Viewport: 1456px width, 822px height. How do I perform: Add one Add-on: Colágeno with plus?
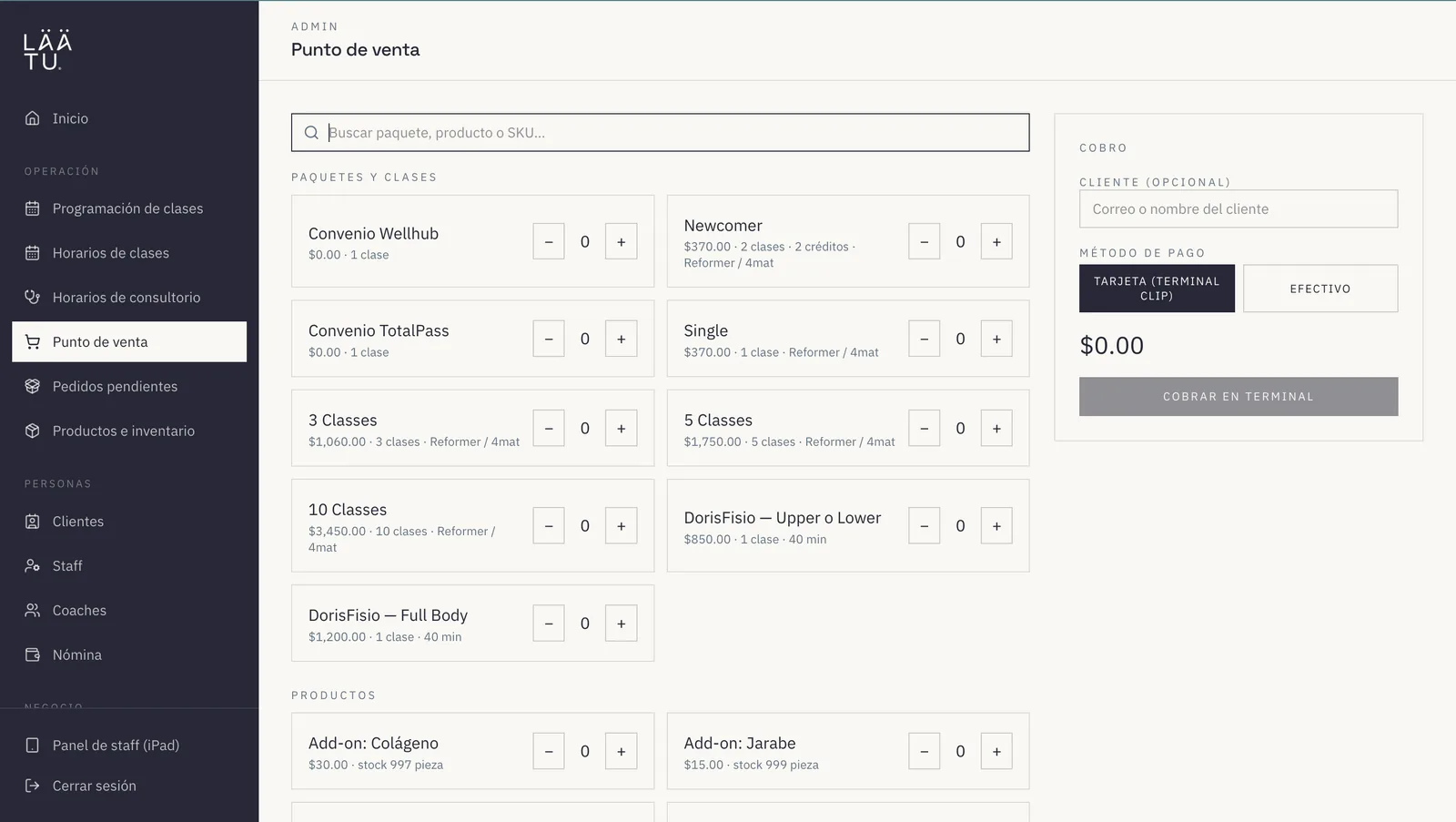(x=622, y=751)
